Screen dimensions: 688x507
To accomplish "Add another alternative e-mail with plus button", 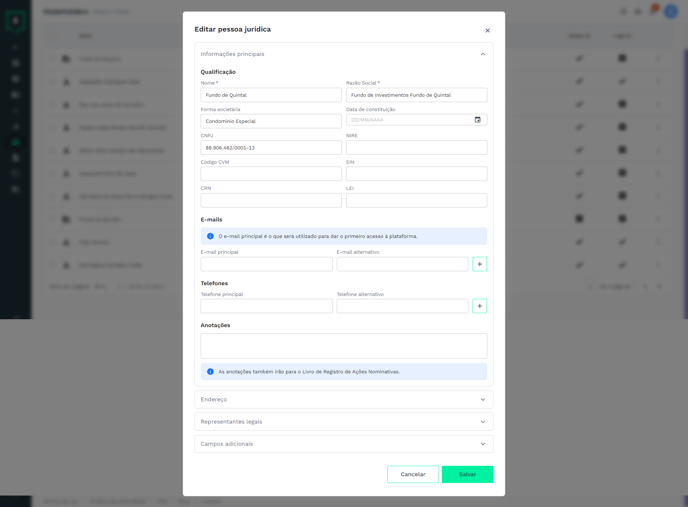I will coord(479,264).
